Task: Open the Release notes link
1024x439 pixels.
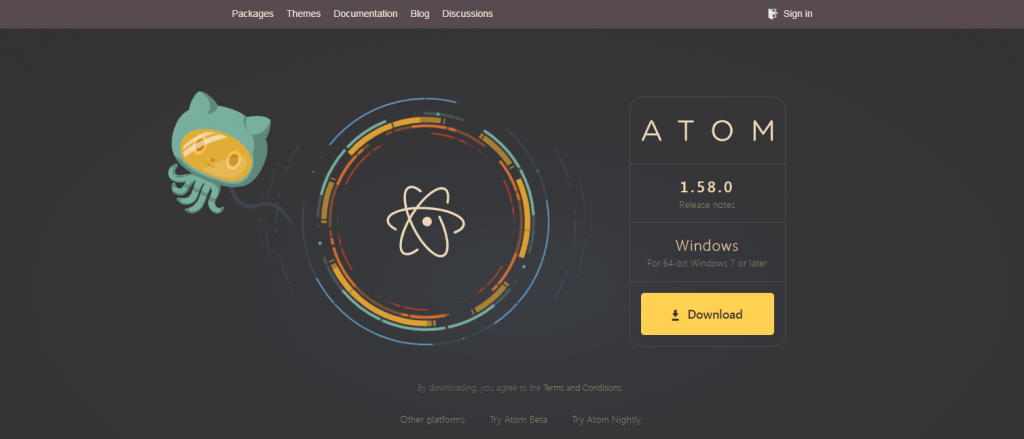Action: pos(707,205)
